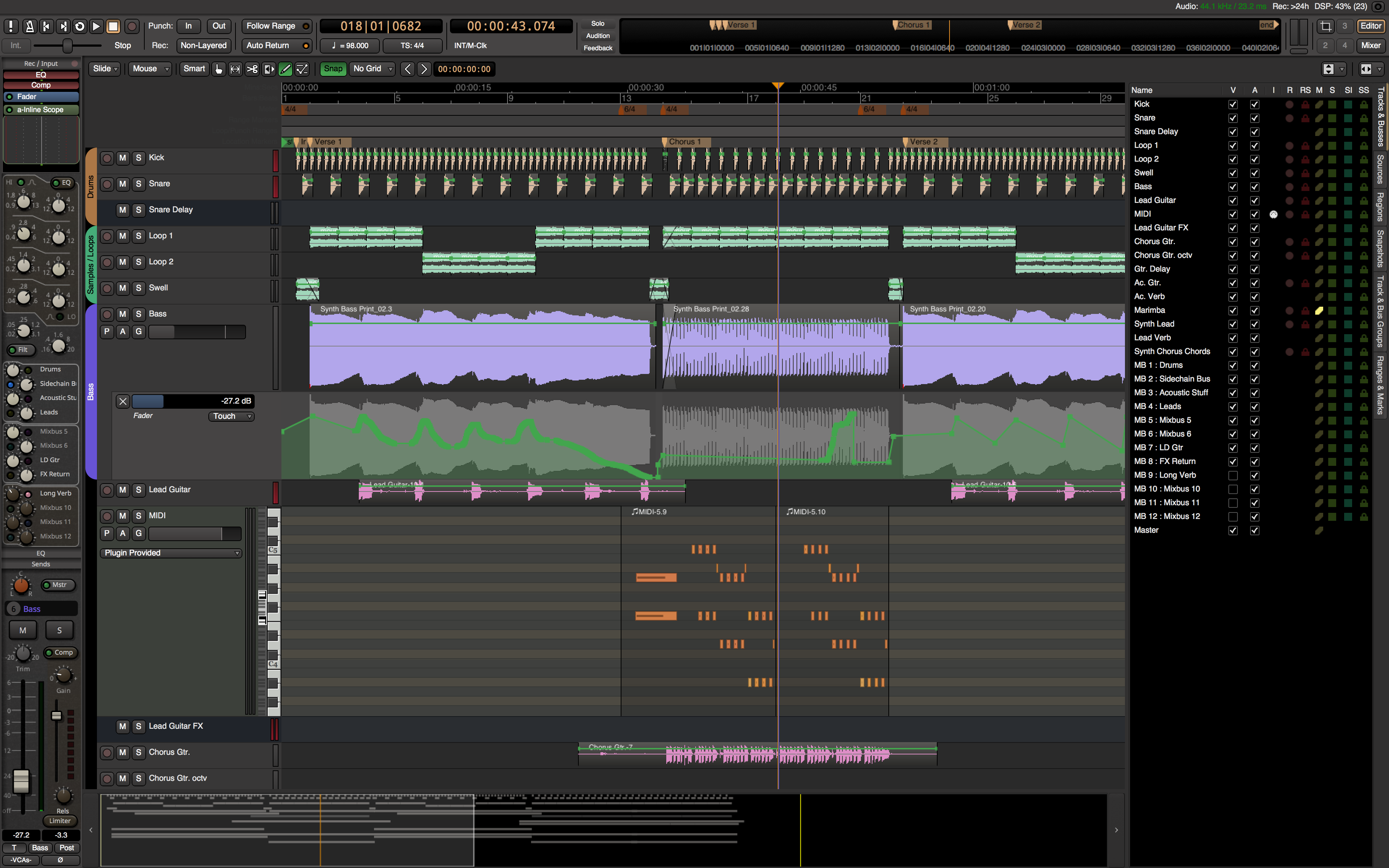
Task: Arm the global record button
Action: point(131,26)
